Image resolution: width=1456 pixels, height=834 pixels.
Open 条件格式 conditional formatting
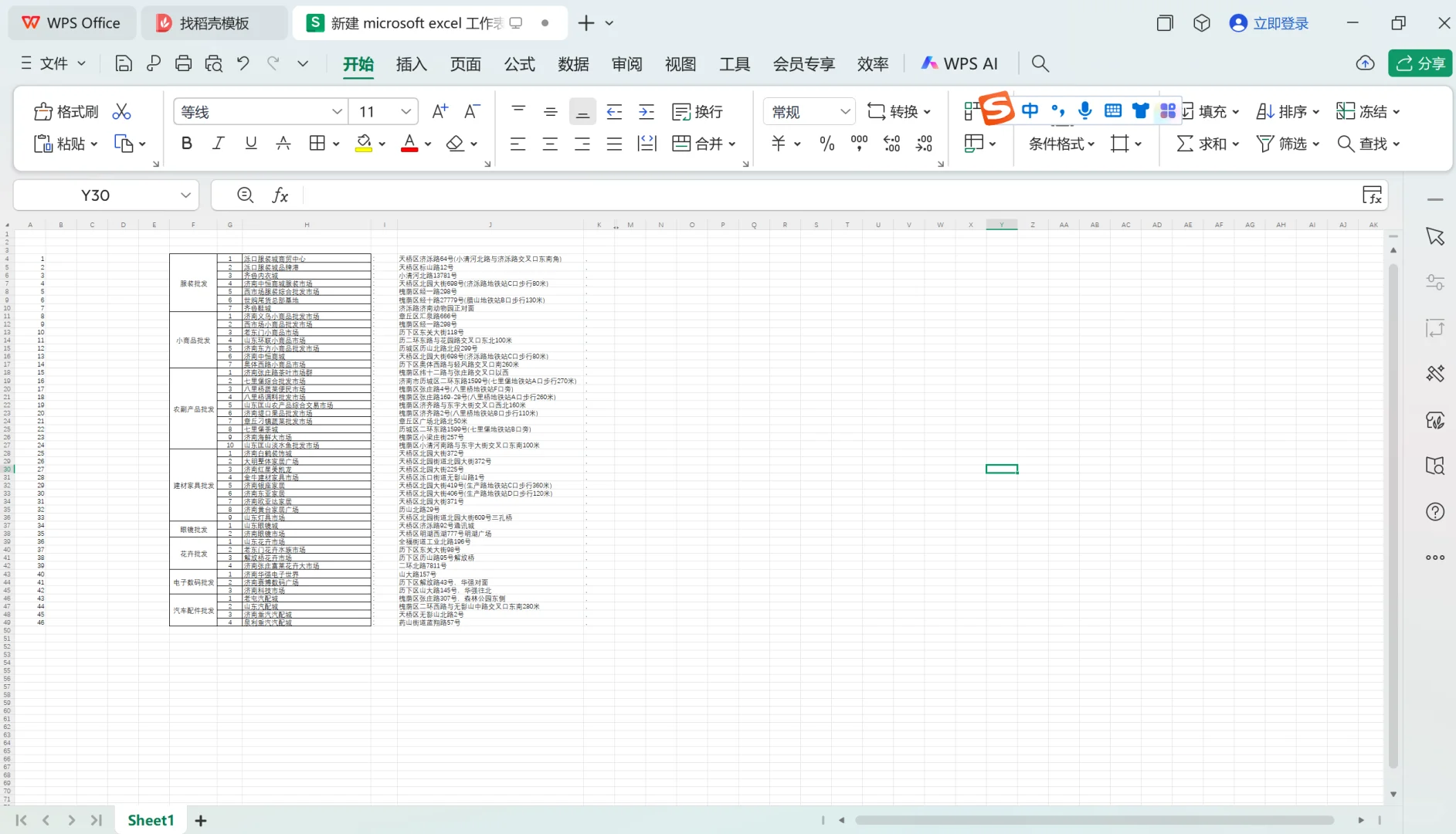(1061, 144)
